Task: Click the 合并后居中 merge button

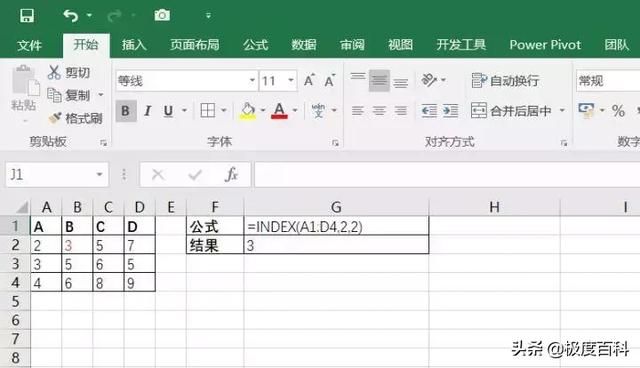Action: pyautogui.click(x=511, y=111)
